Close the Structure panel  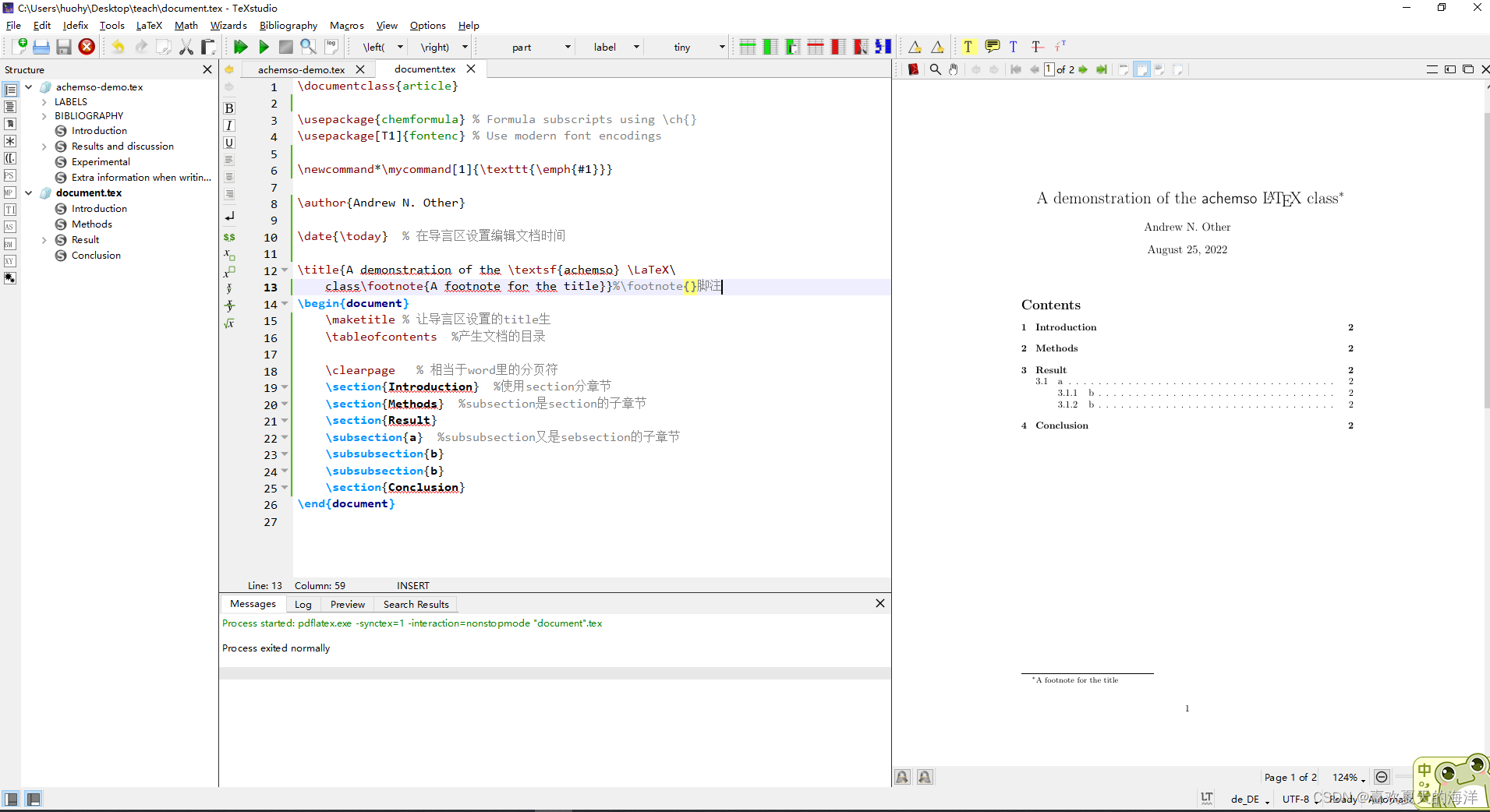coord(207,69)
